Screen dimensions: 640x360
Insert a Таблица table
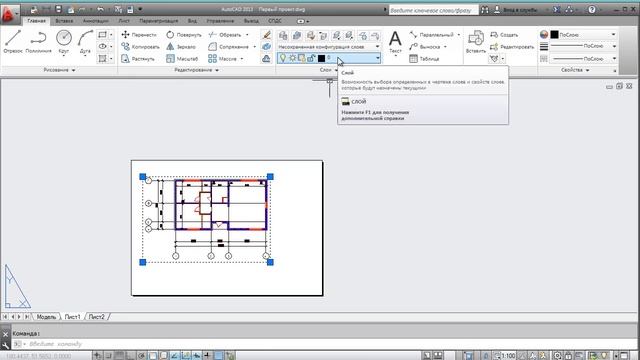tap(424, 59)
